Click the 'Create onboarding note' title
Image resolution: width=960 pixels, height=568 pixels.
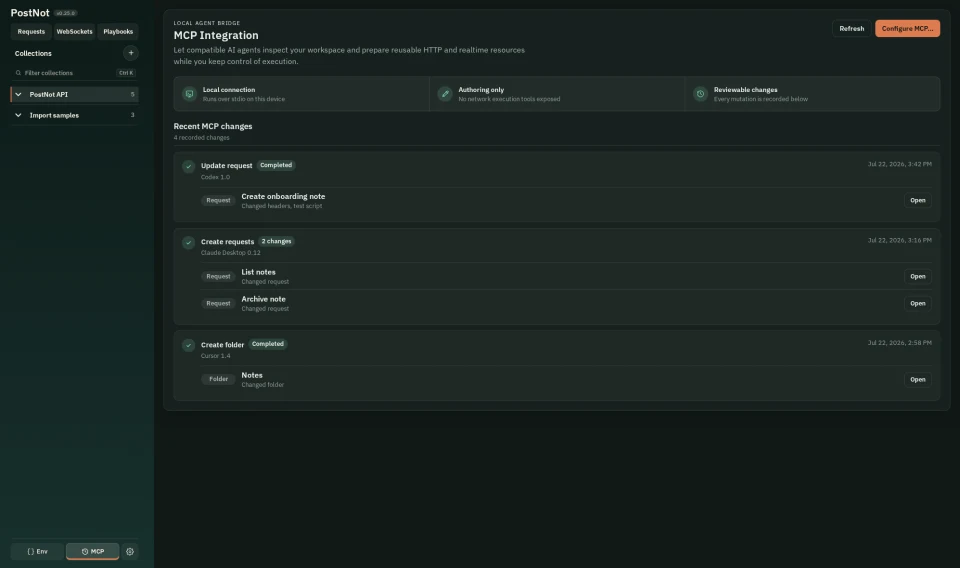coord(283,196)
